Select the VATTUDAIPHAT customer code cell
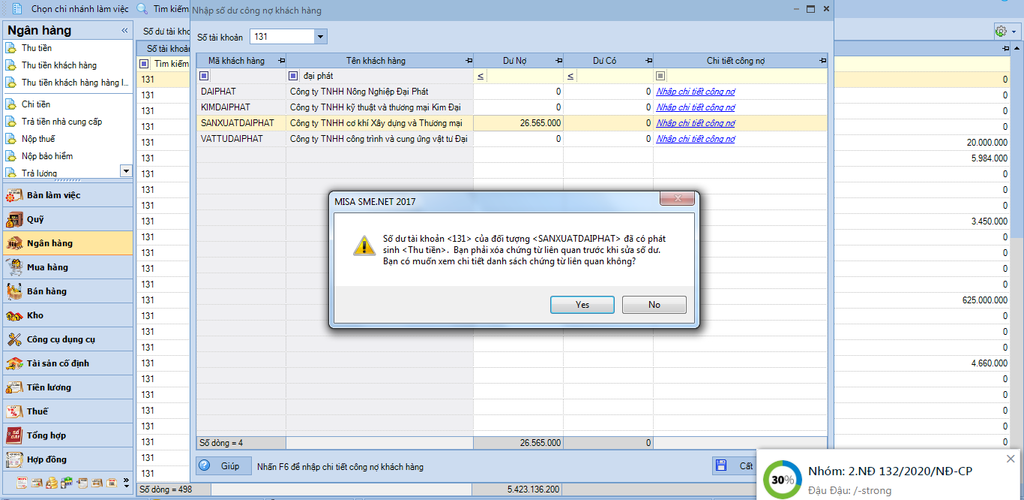This screenshot has height=500, width=1024. tap(241, 139)
